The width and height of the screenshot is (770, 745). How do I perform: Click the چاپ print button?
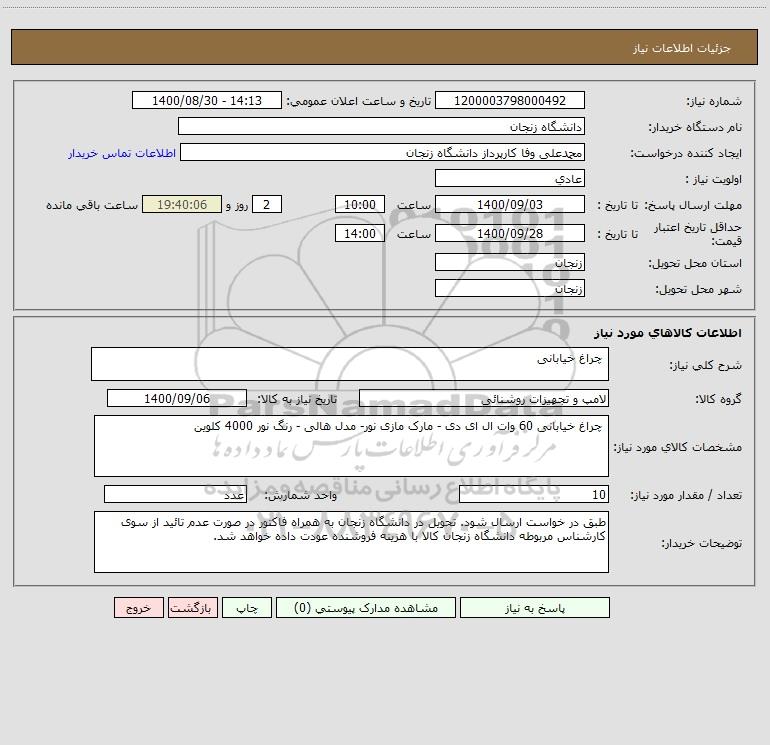247,607
